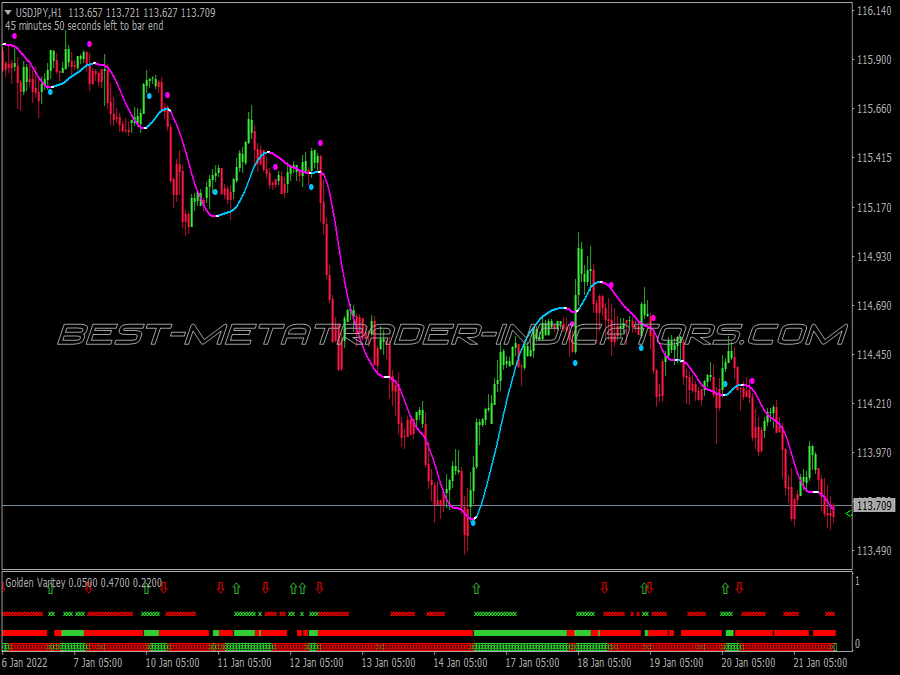
Task: Click the 113.970 price scale value
Action: (874, 453)
